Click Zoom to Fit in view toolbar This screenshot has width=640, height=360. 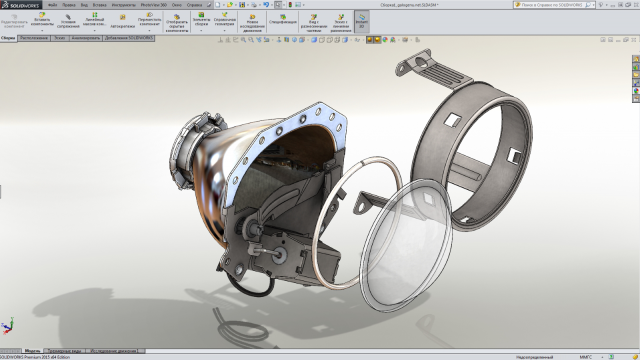pos(243,40)
